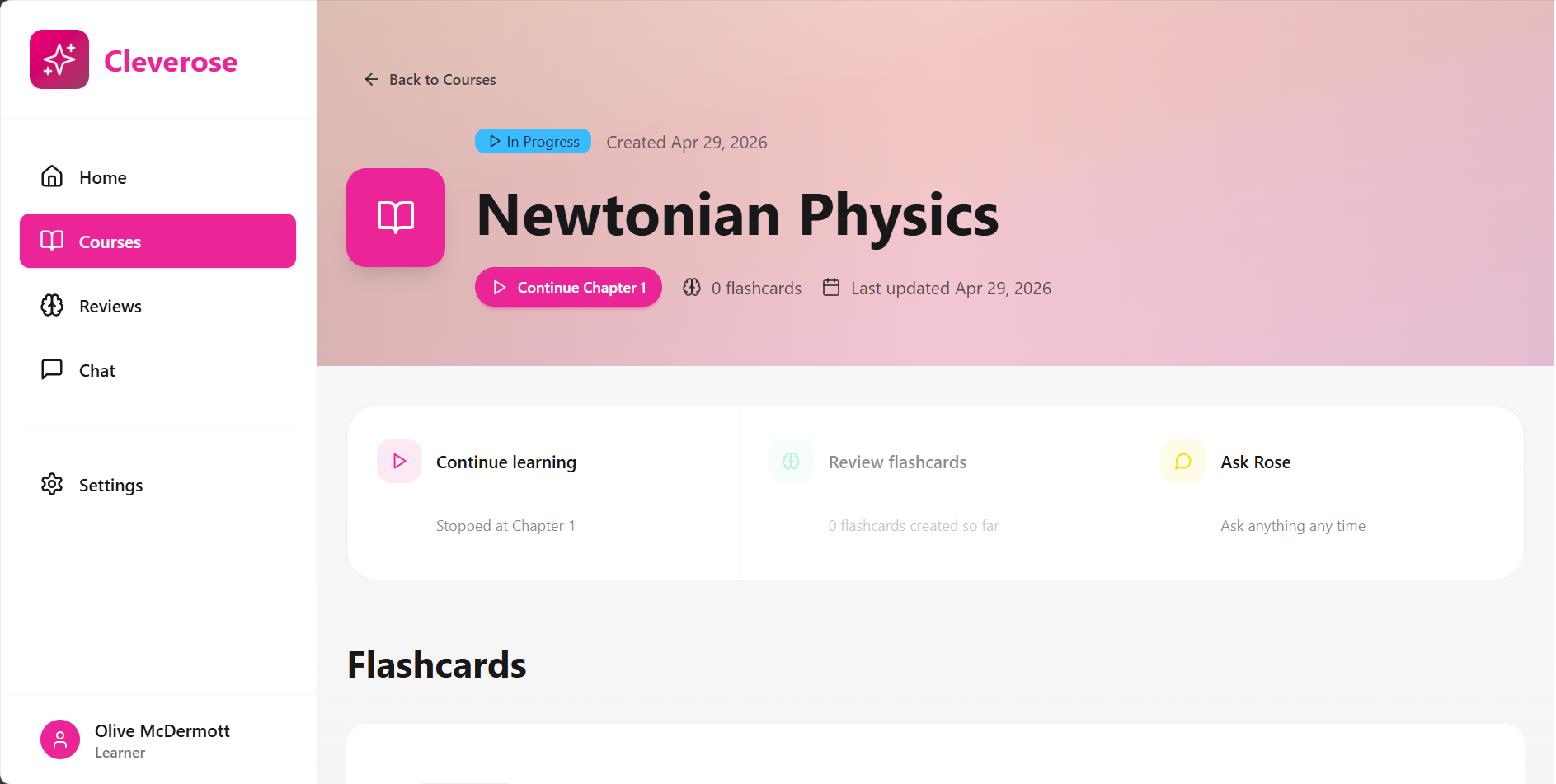Click the Back to Courses link
Viewport: 1556px width, 784px height.
[x=430, y=79]
